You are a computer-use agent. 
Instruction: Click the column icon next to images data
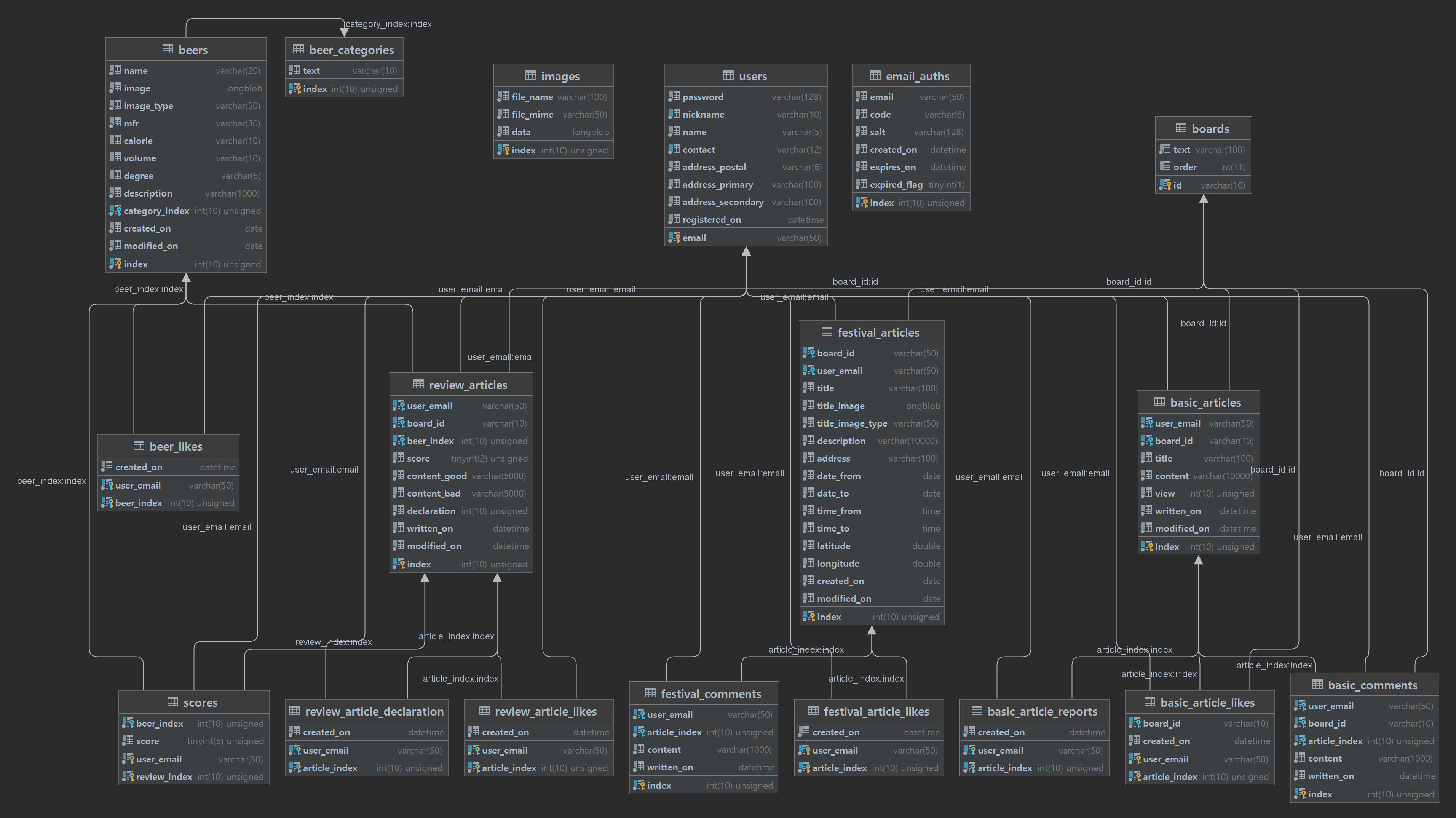[503, 131]
